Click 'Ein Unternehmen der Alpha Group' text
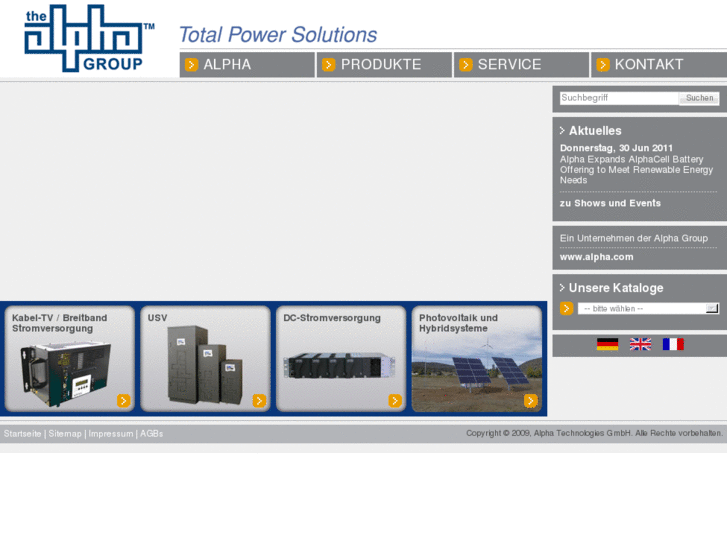 click(x=634, y=238)
